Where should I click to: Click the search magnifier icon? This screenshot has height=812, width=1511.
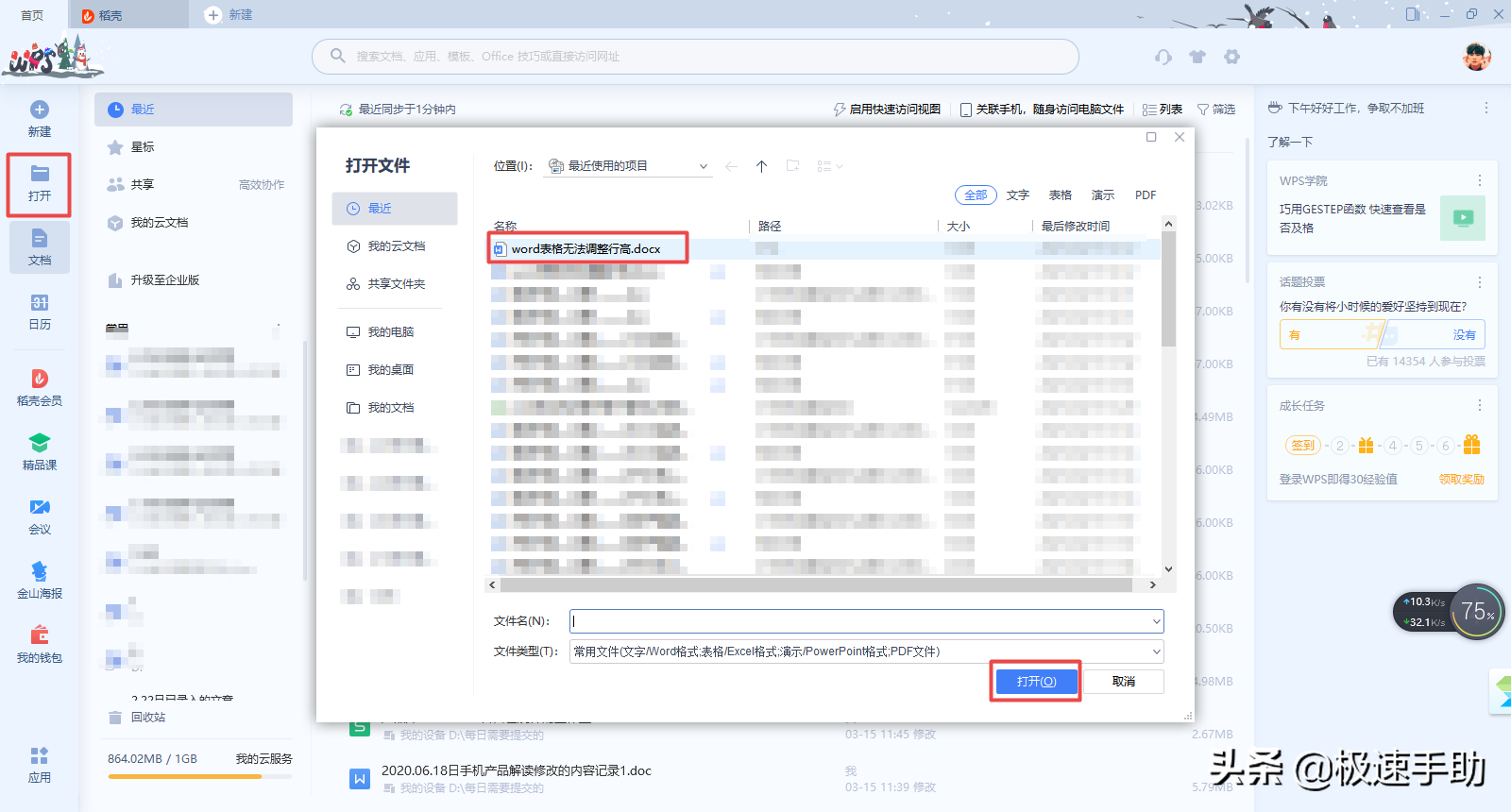click(x=337, y=56)
